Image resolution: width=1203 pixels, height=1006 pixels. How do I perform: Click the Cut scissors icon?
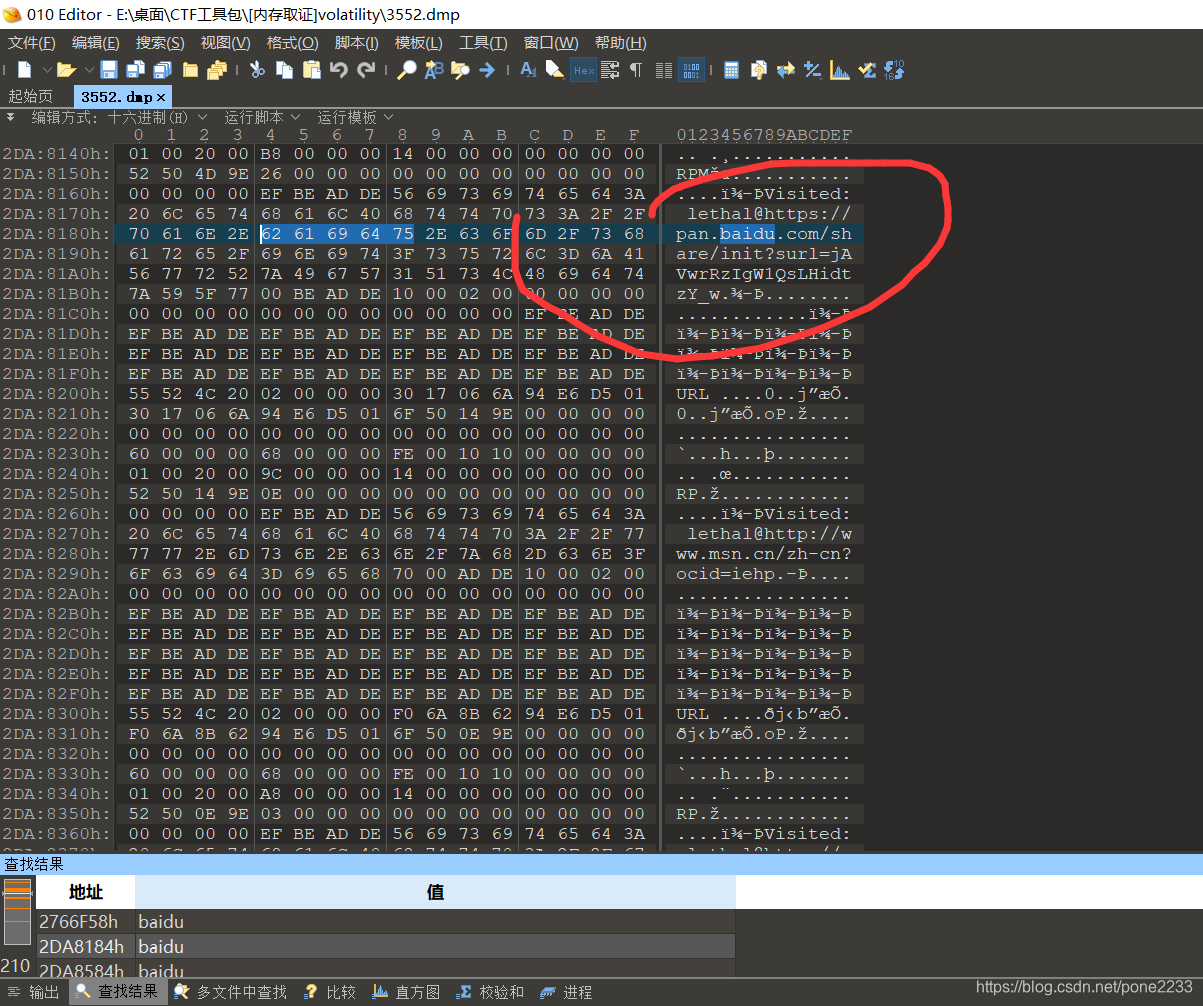click(257, 70)
